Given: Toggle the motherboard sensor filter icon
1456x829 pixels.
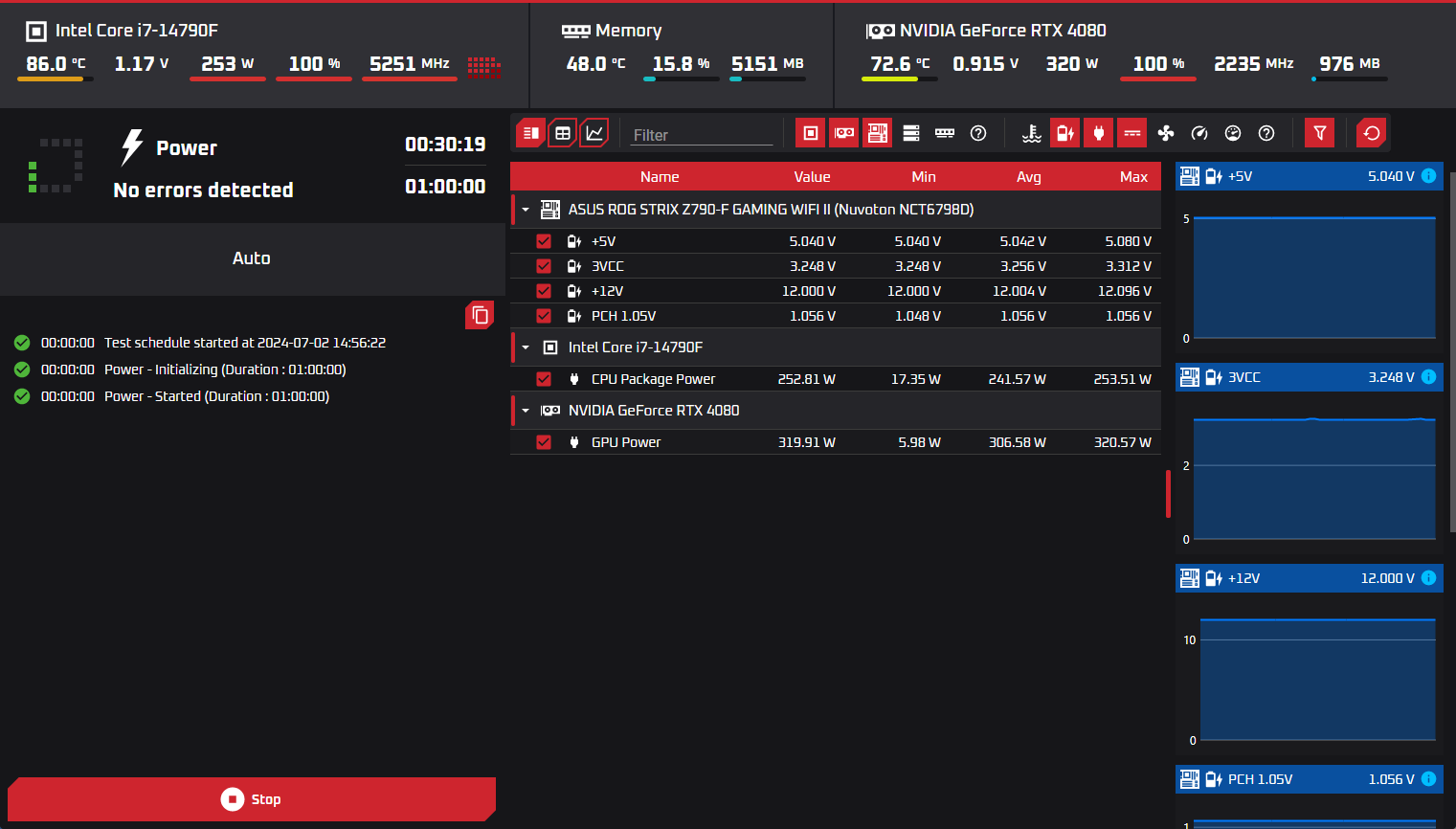Looking at the screenshot, I should coord(877,133).
